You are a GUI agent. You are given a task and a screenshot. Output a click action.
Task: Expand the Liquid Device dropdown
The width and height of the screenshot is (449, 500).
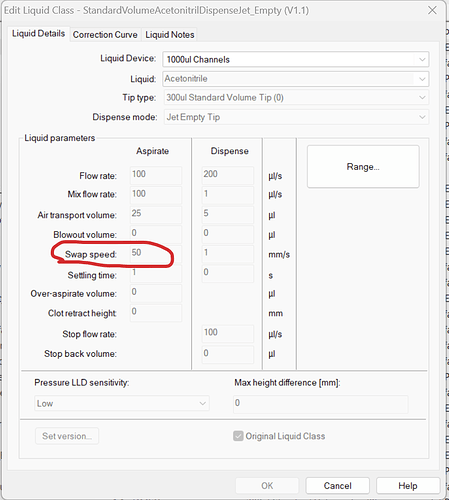296,60
